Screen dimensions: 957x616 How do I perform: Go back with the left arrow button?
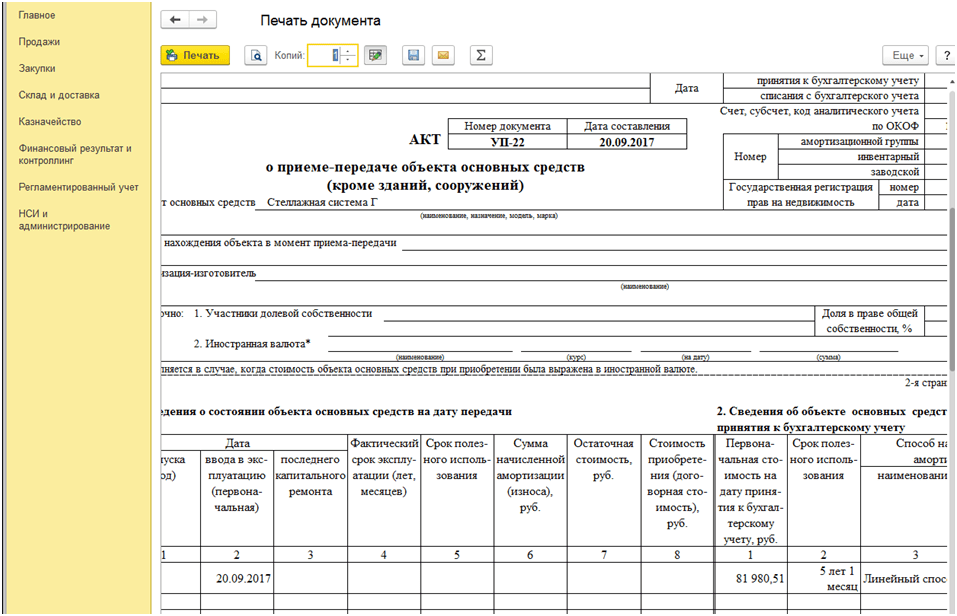175,20
